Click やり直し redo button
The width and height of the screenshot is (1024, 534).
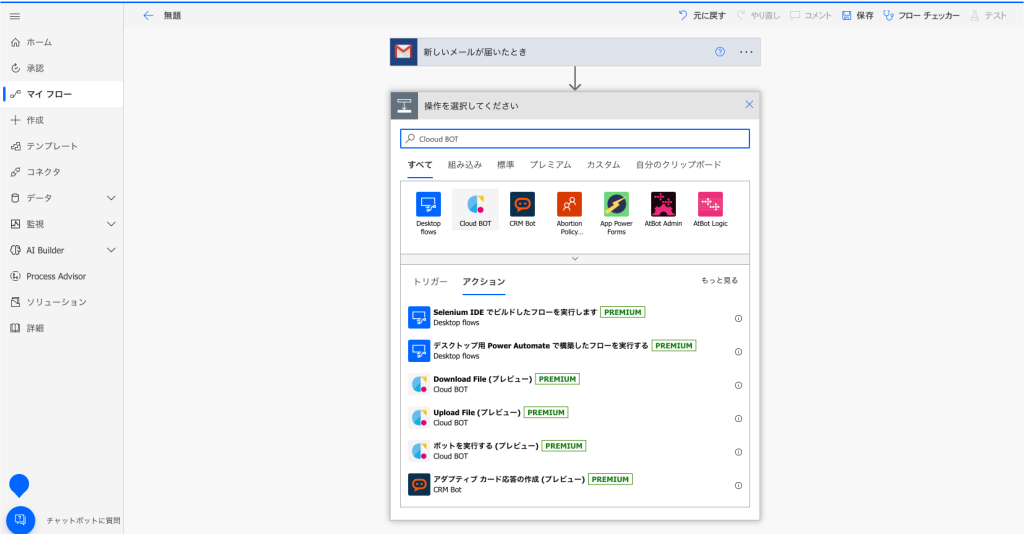[x=758, y=16]
